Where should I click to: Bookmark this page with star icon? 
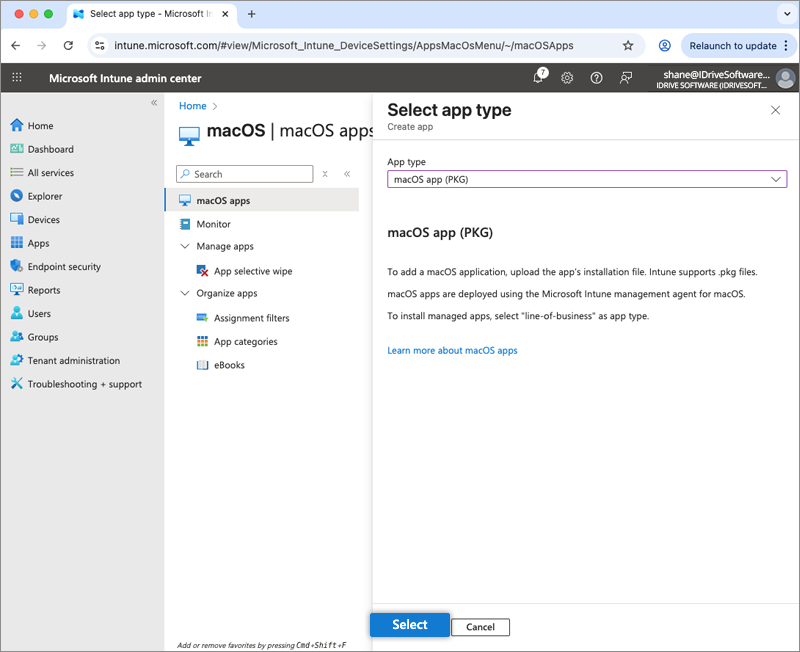click(628, 46)
